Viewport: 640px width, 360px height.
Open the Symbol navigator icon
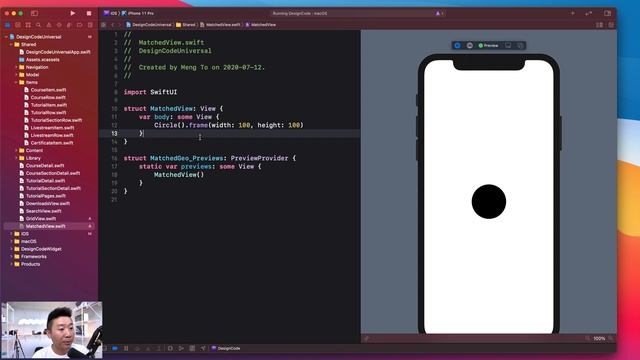pyautogui.click(x=28, y=25)
